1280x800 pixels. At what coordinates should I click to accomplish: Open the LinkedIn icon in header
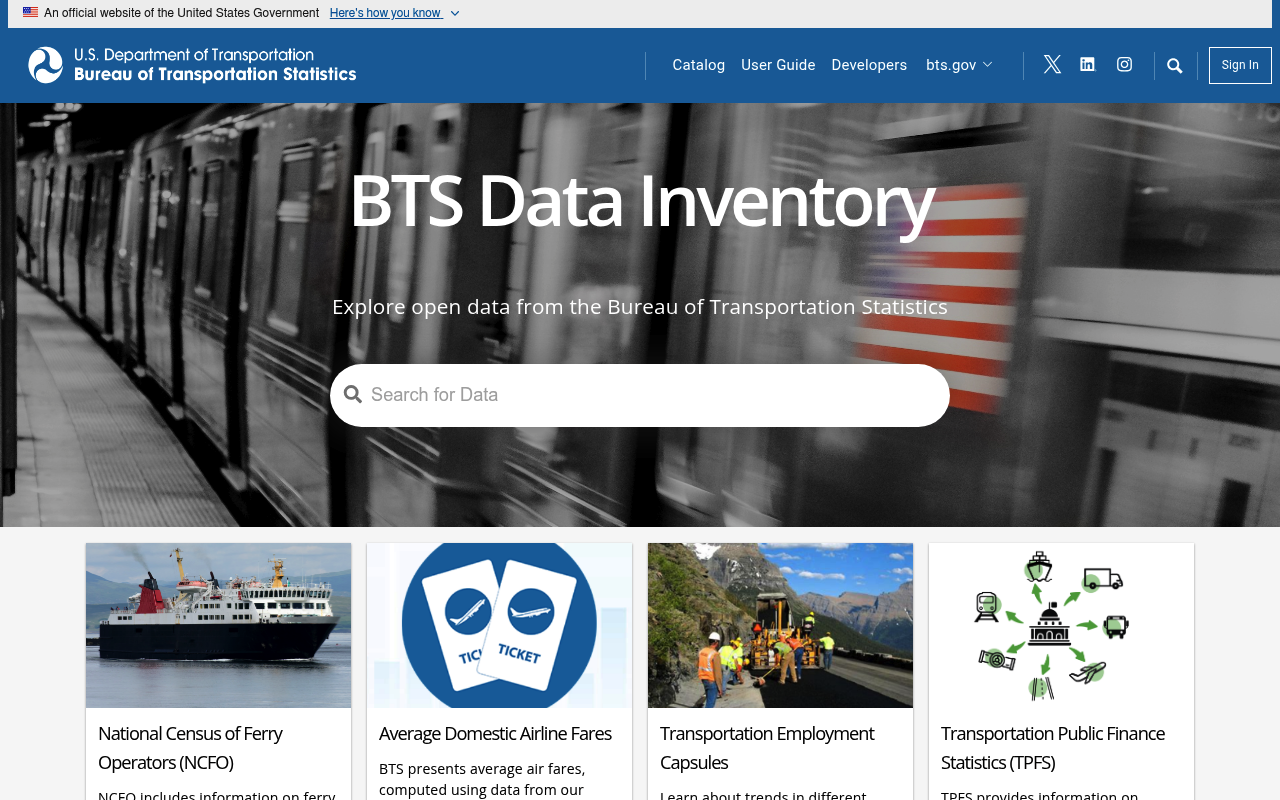(1088, 65)
